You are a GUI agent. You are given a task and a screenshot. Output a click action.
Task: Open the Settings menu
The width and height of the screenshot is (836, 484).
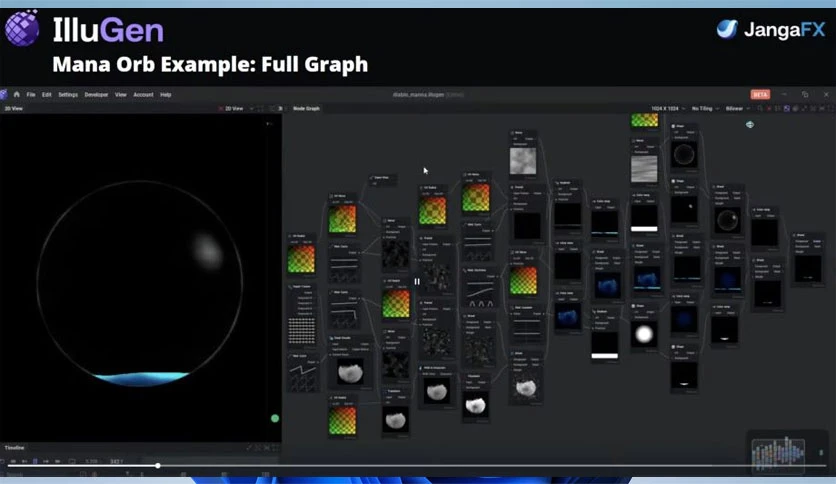coord(68,94)
